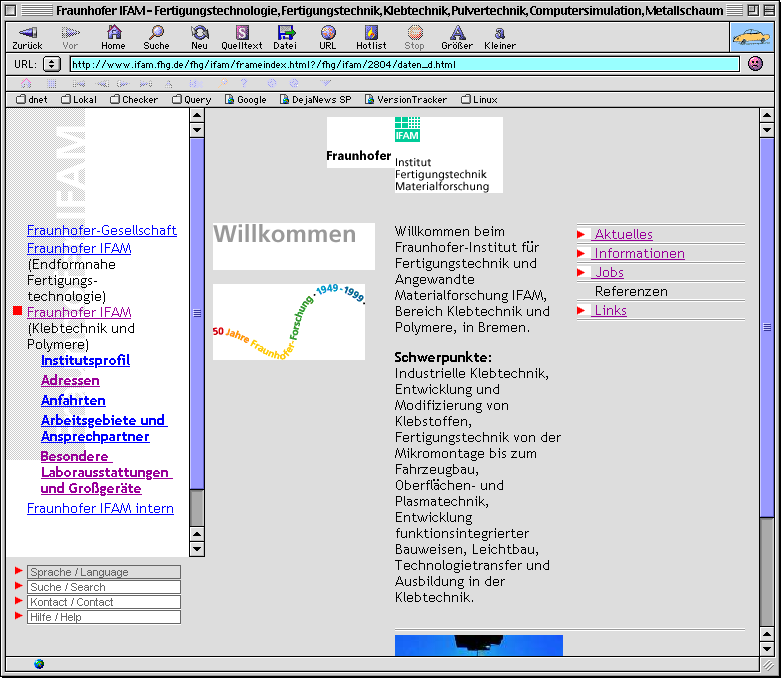Open the Links link on the right

(611, 310)
